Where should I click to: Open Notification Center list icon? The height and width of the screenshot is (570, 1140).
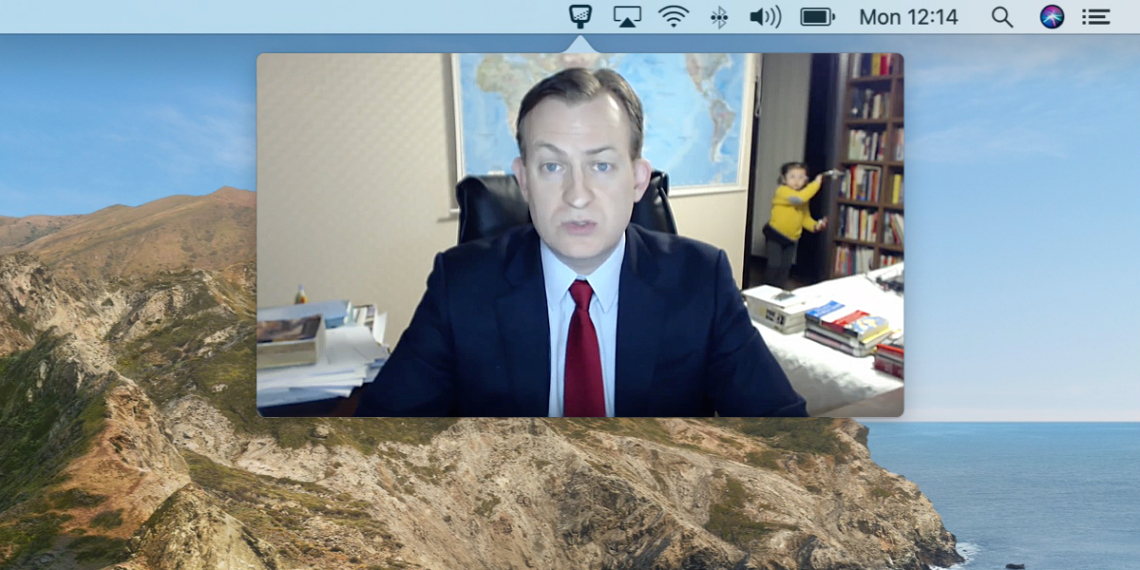[1096, 17]
